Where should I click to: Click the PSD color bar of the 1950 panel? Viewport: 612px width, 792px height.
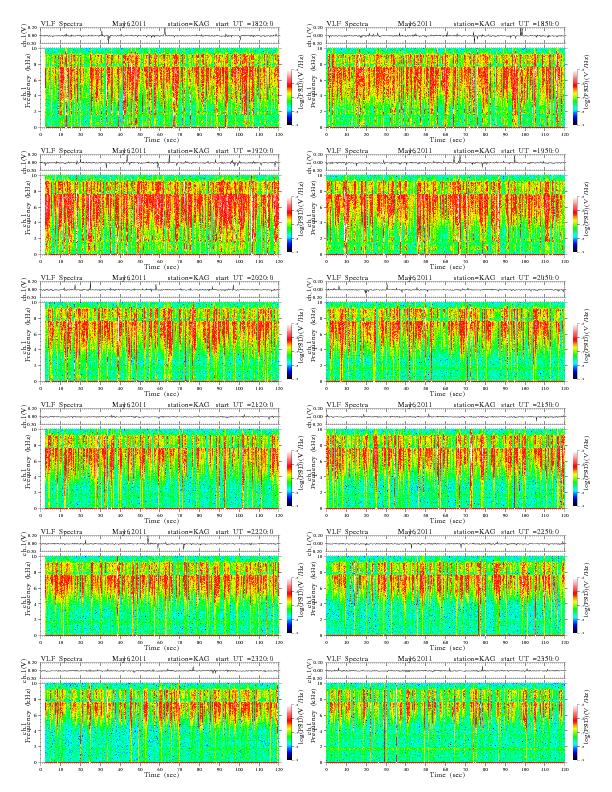click(x=575, y=224)
